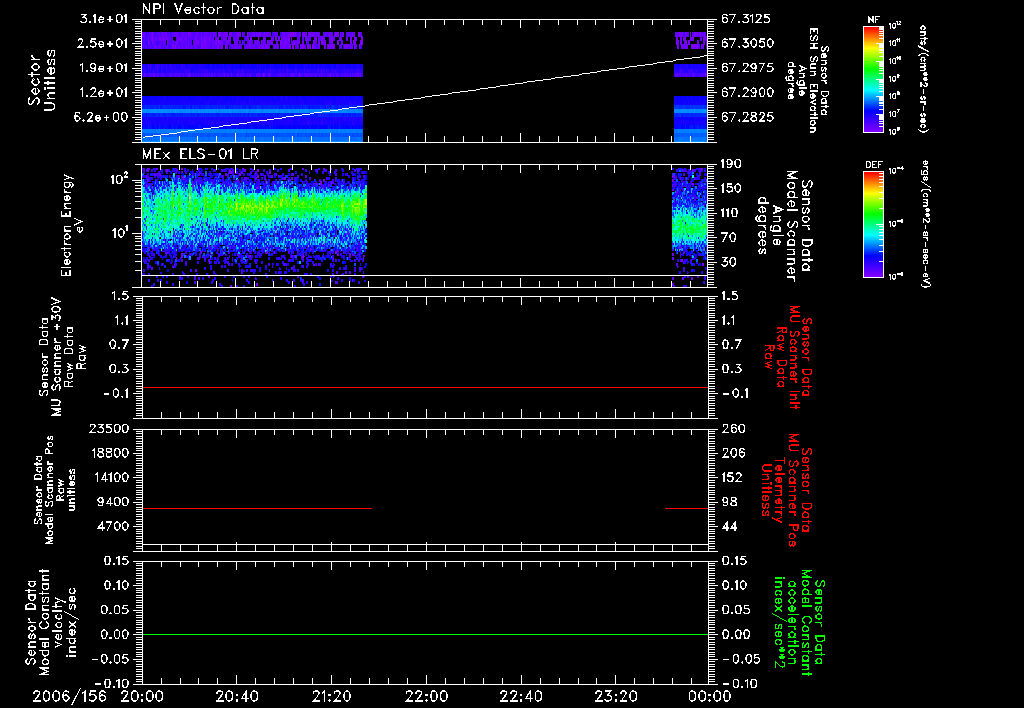
Task: Click the "21:20" time axis label
Action: coord(332,696)
